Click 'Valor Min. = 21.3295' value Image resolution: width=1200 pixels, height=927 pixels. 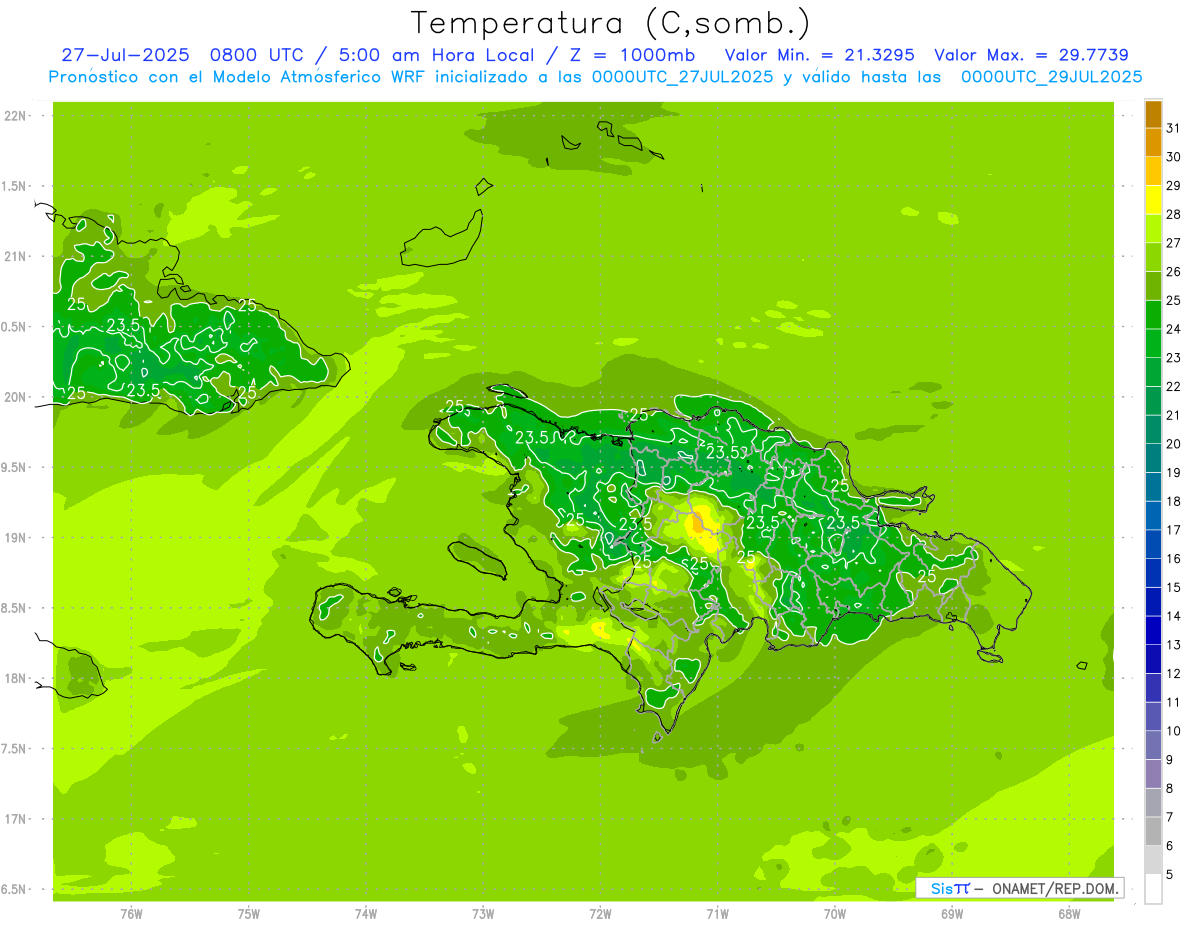click(819, 55)
